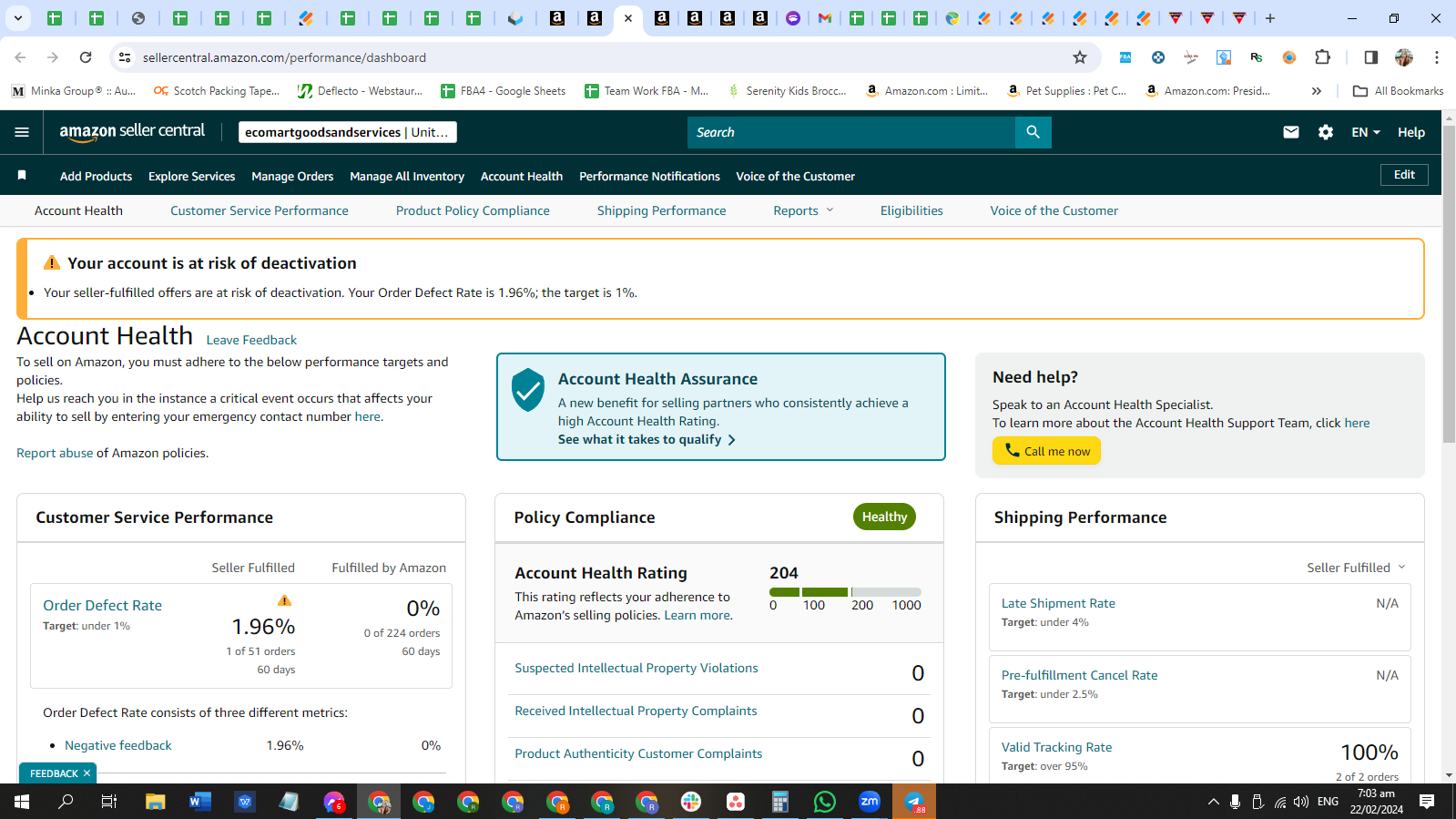Open the Leave Feedback link
The height and width of the screenshot is (819, 1456).
click(x=251, y=340)
